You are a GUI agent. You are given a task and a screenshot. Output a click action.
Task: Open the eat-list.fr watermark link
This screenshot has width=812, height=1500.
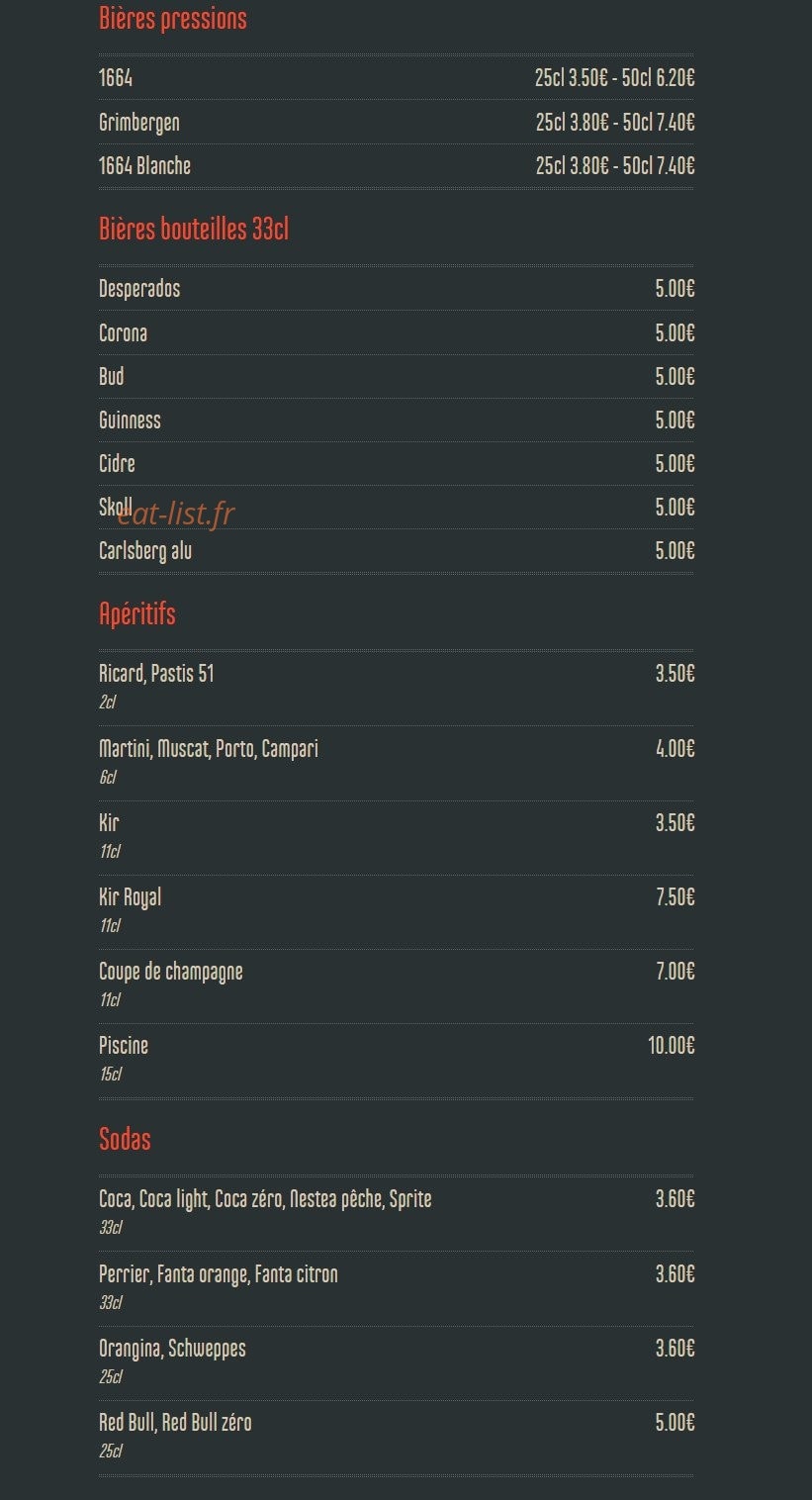176,514
